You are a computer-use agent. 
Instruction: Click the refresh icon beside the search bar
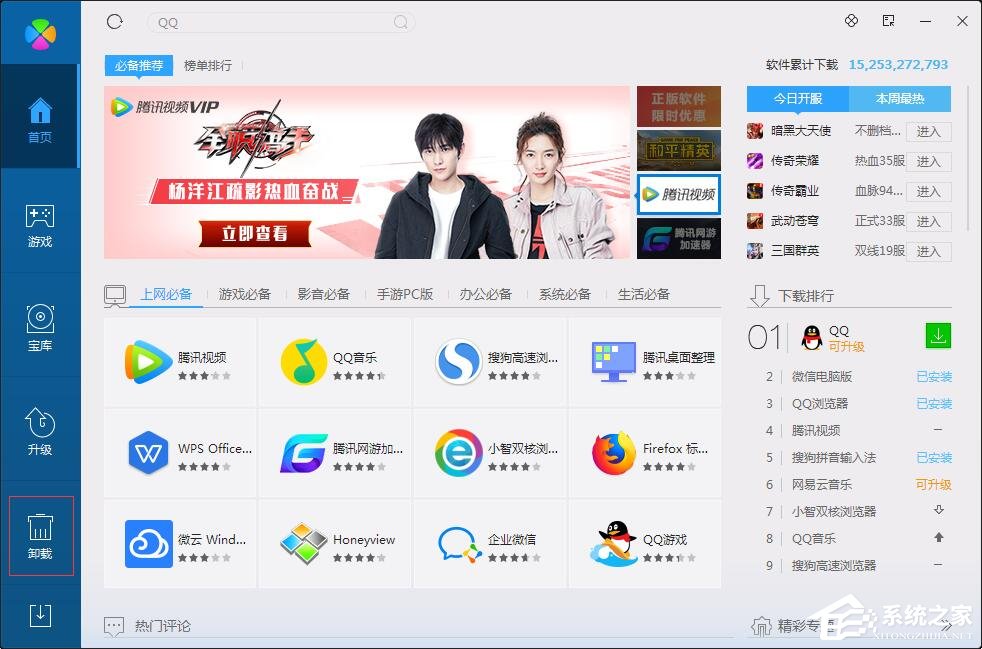click(x=114, y=21)
